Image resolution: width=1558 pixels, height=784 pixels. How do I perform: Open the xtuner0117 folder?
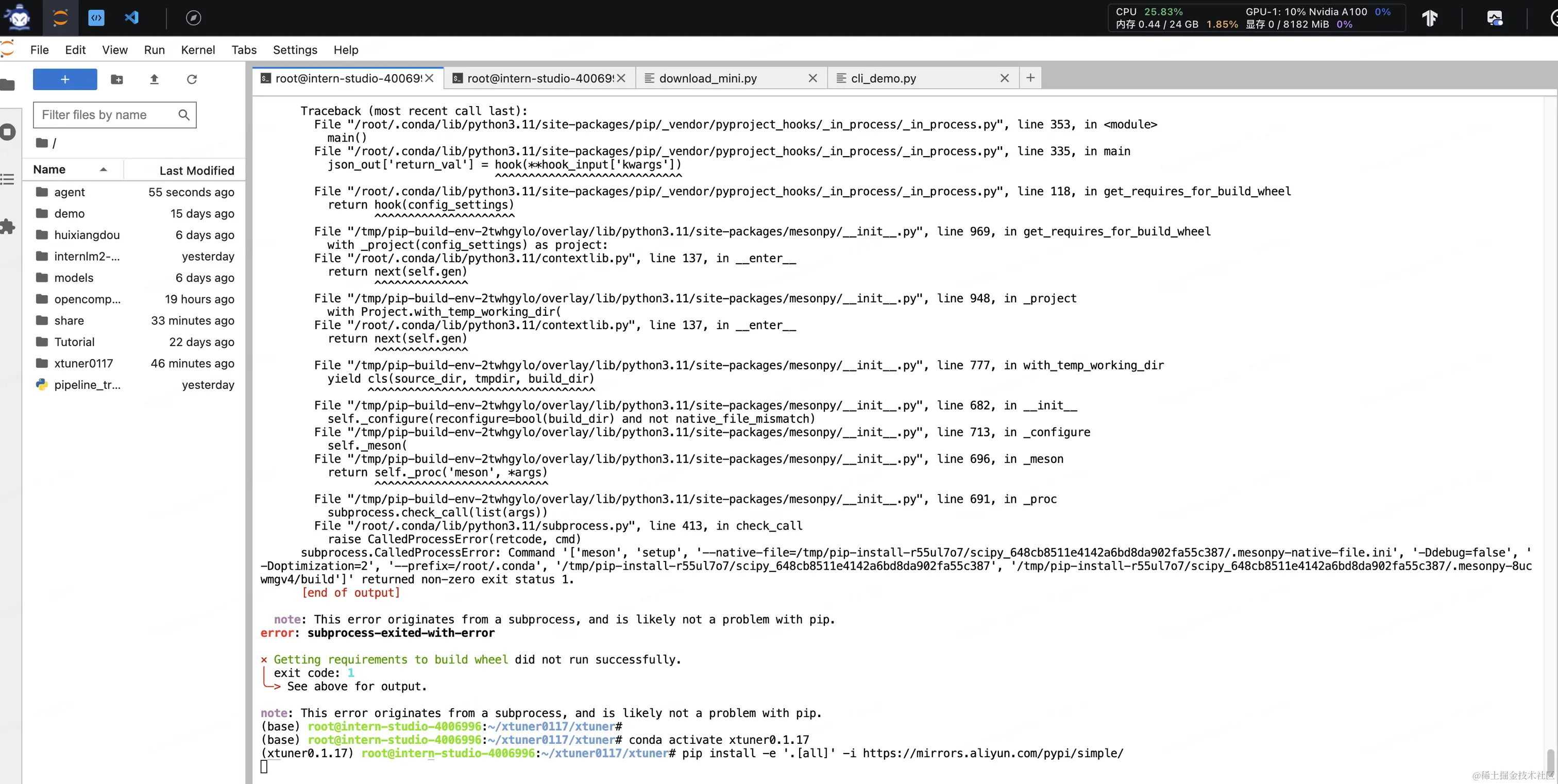pos(83,363)
